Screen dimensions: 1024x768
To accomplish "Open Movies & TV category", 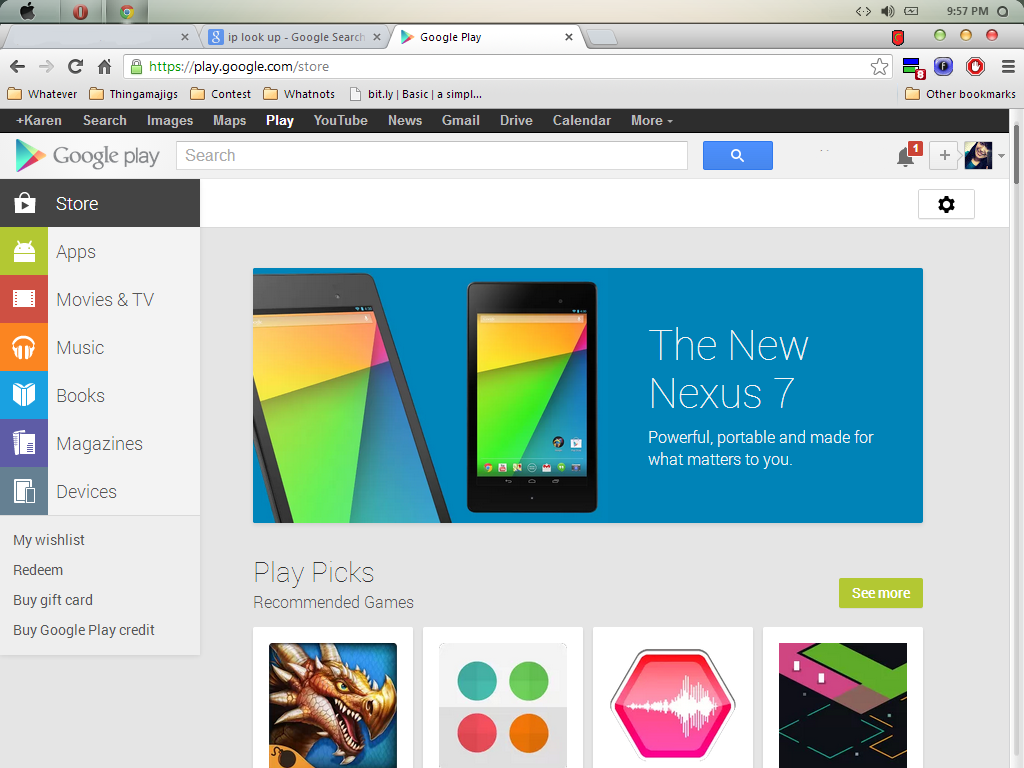I will tap(100, 299).
